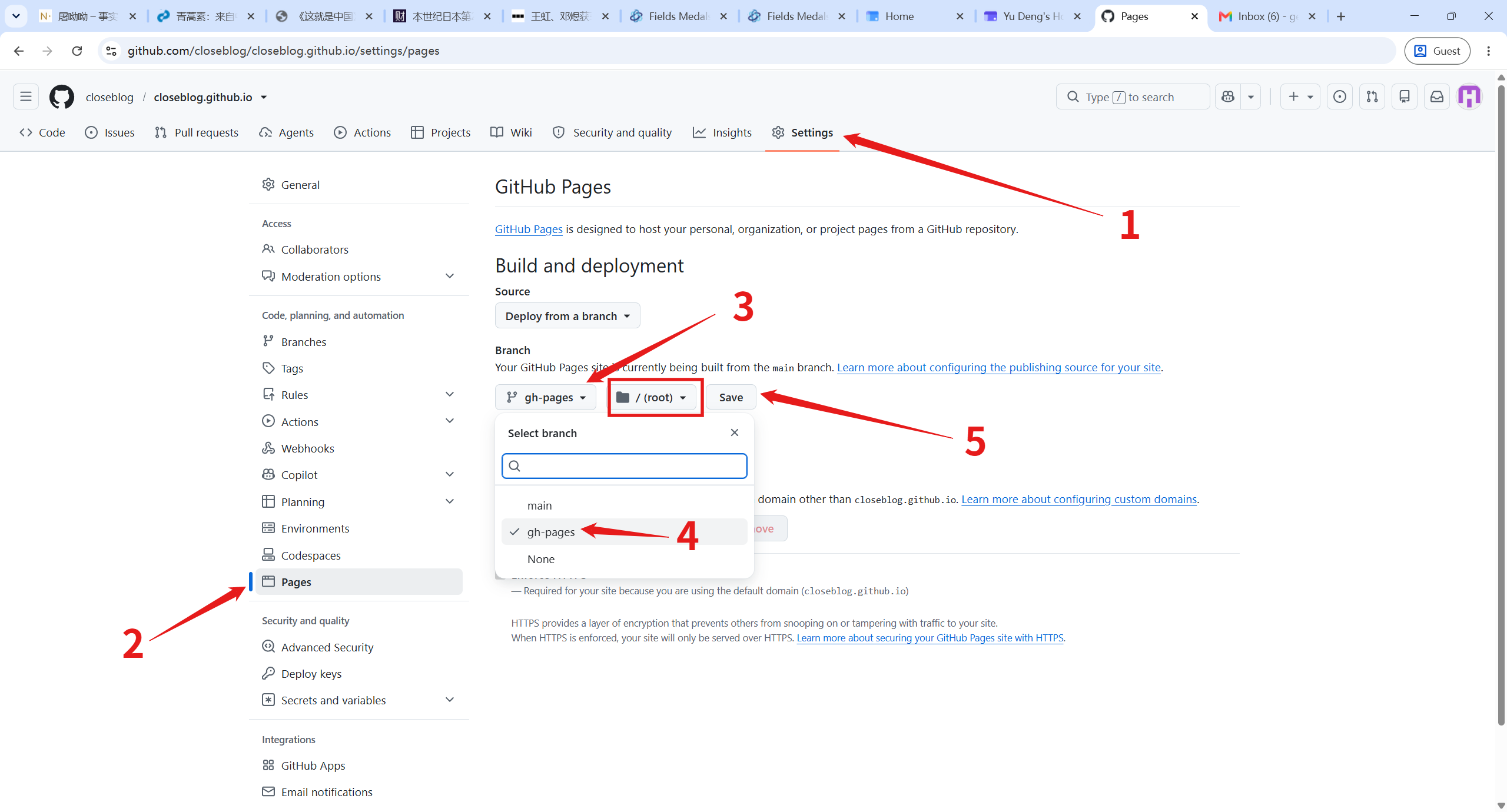The height and width of the screenshot is (812, 1507).
Task: Open the Wiki tab
Action: click(512, 132)
